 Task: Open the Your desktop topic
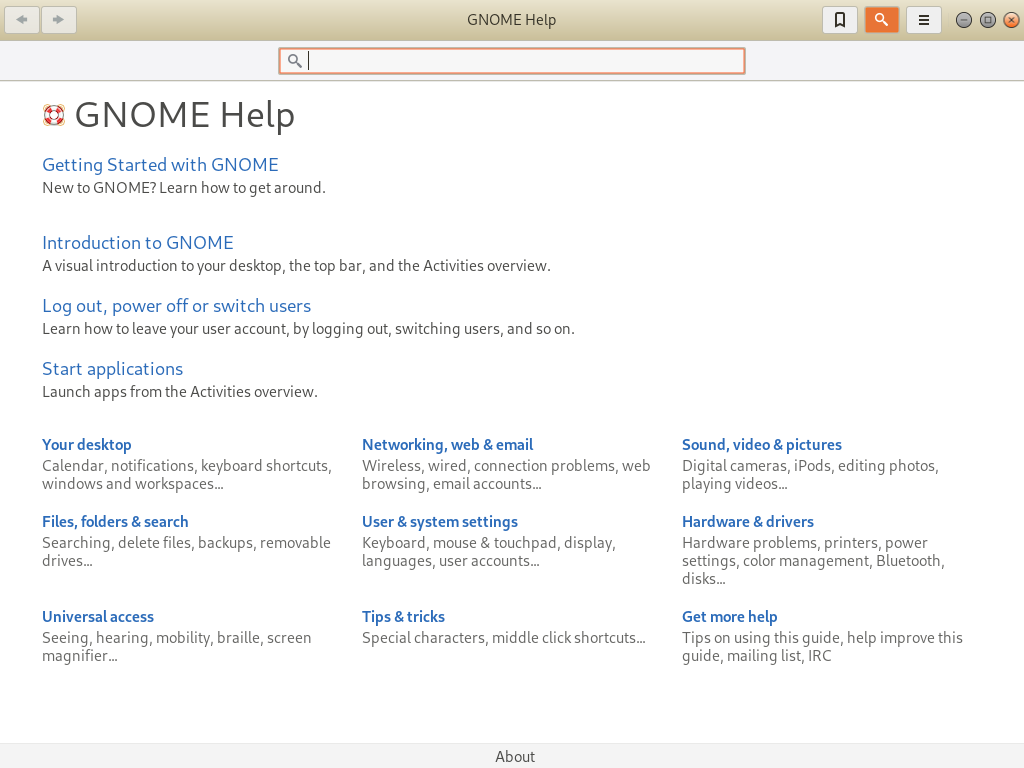tap(87, 445)
